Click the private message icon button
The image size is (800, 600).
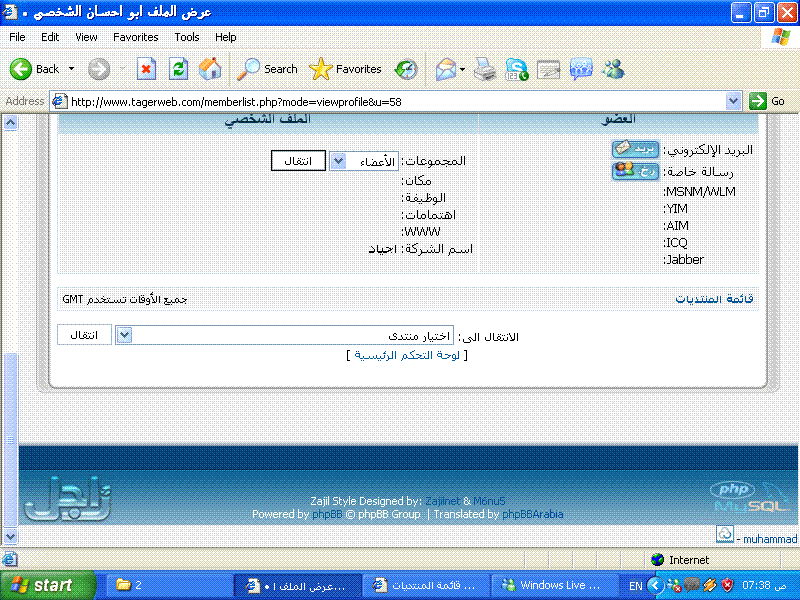pos(635,170)
